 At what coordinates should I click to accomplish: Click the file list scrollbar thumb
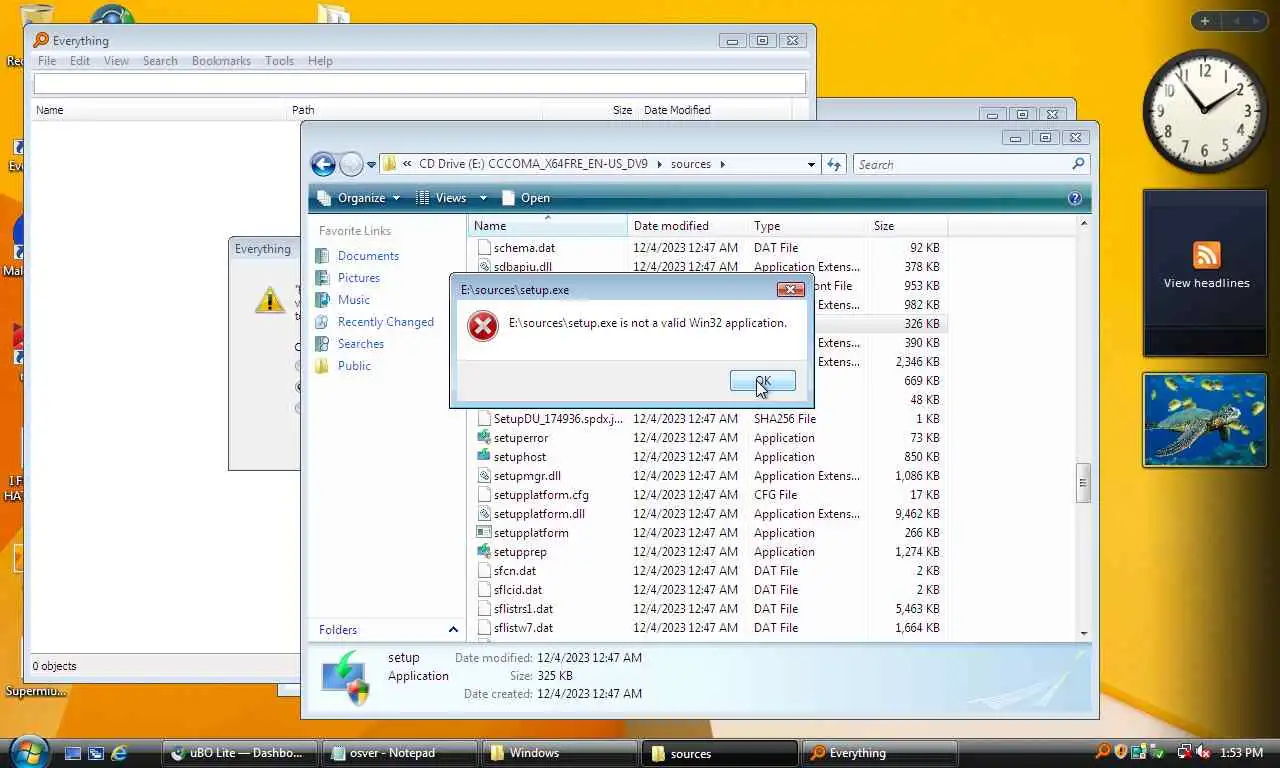[x=1082, y=482]
